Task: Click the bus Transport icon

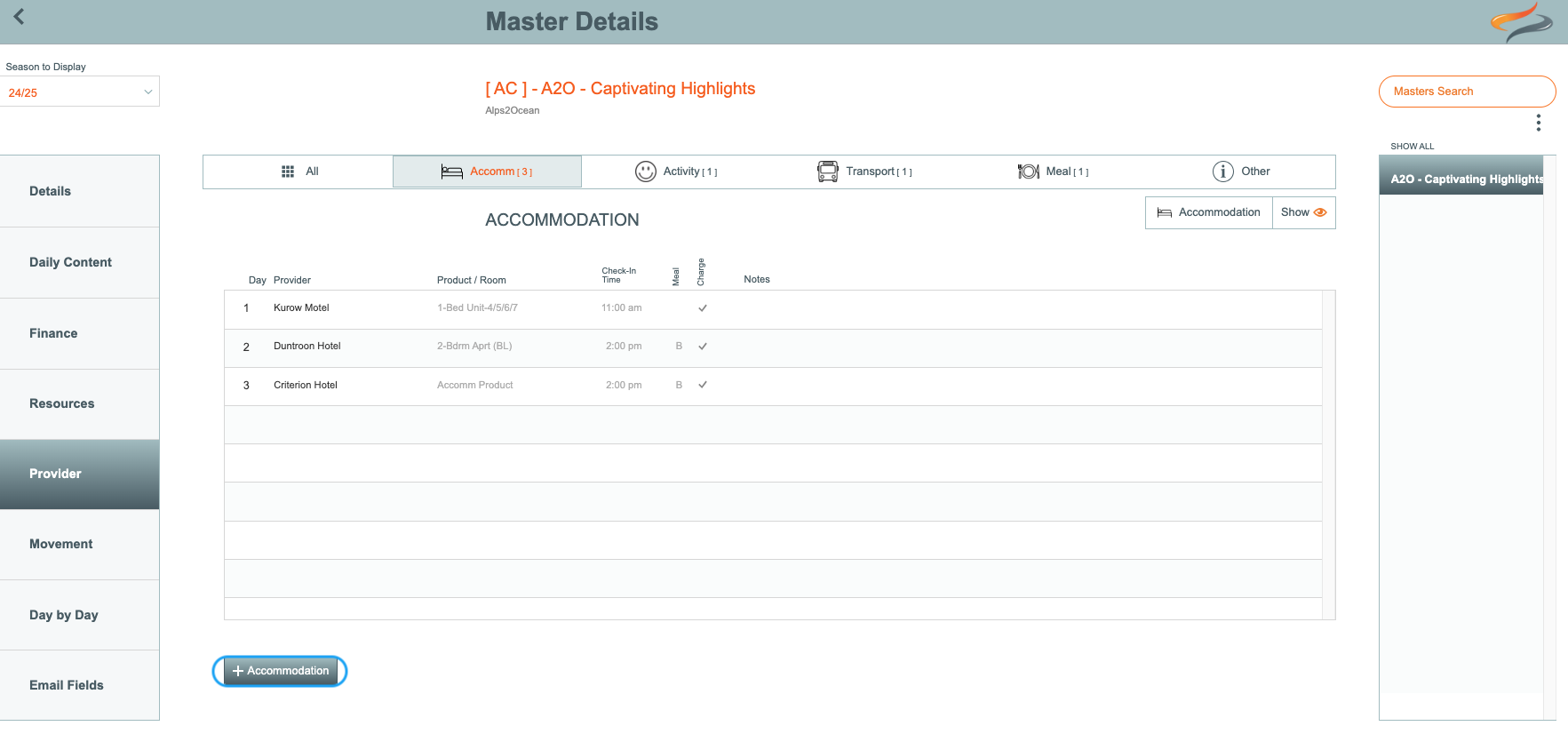Action: (828, 172)
